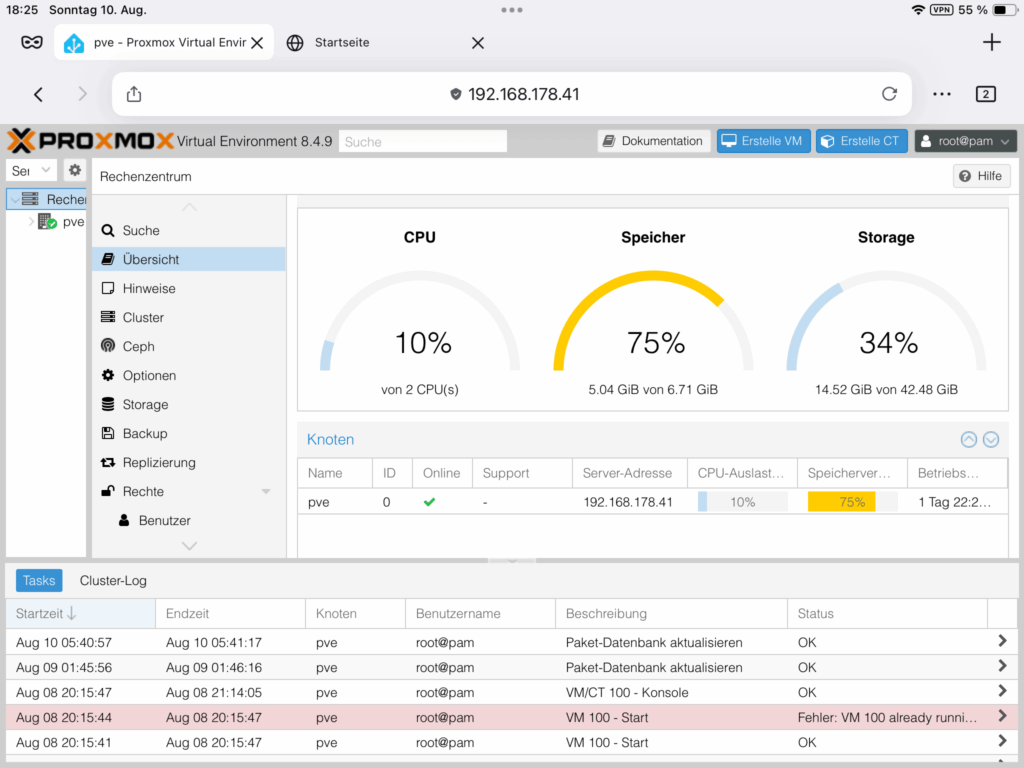
Task: Tap the share icon beside address bar
Action: (134, 94)
